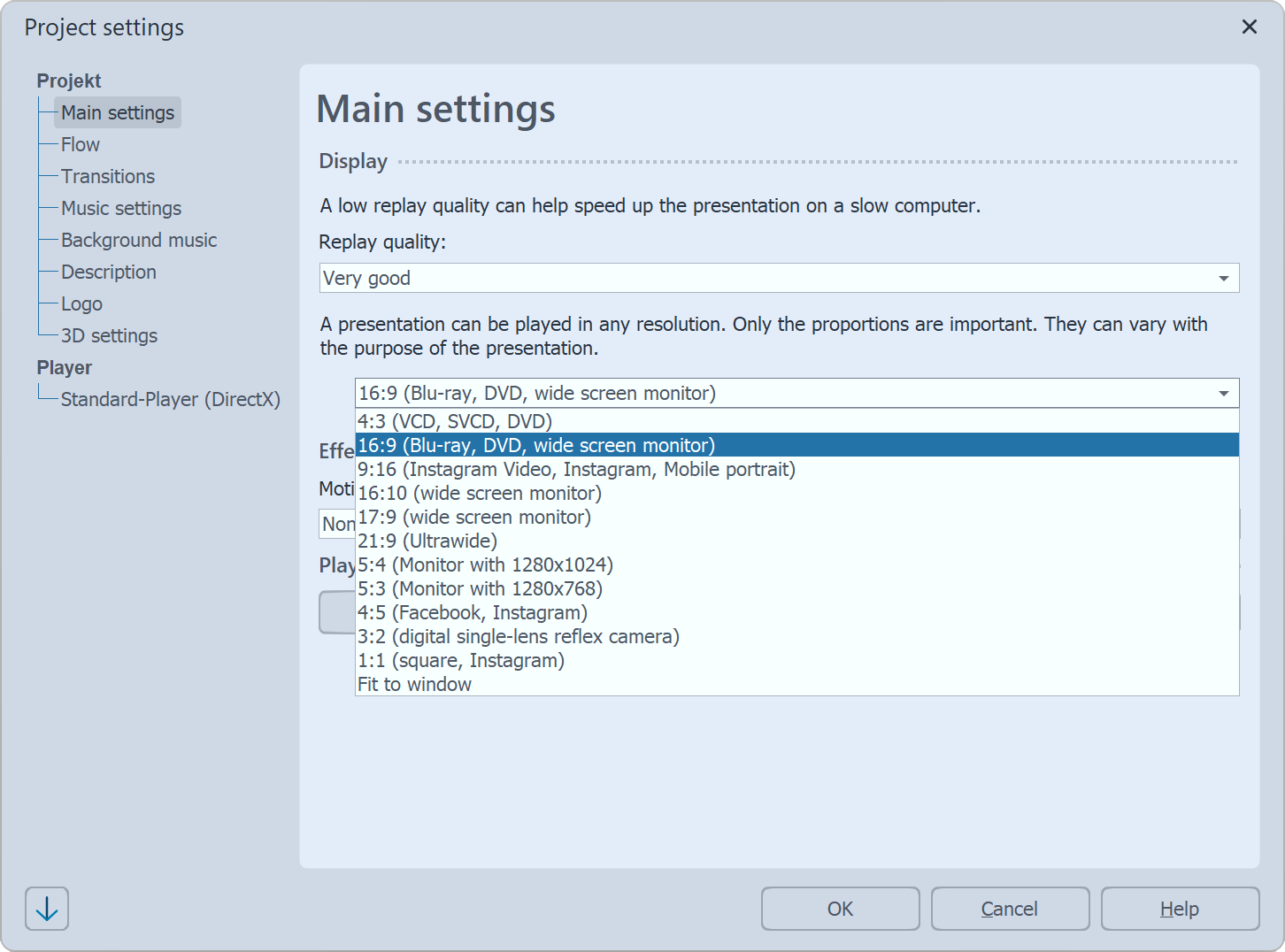Close the Project settings dialog
The width and height of the screenshot is (1285, 952).
point(1249,27)
